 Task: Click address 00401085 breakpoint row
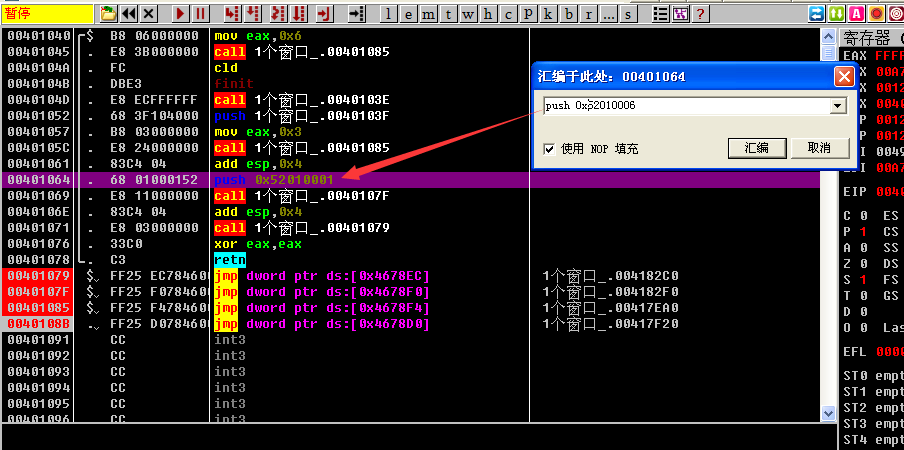[x=39, y=308]
